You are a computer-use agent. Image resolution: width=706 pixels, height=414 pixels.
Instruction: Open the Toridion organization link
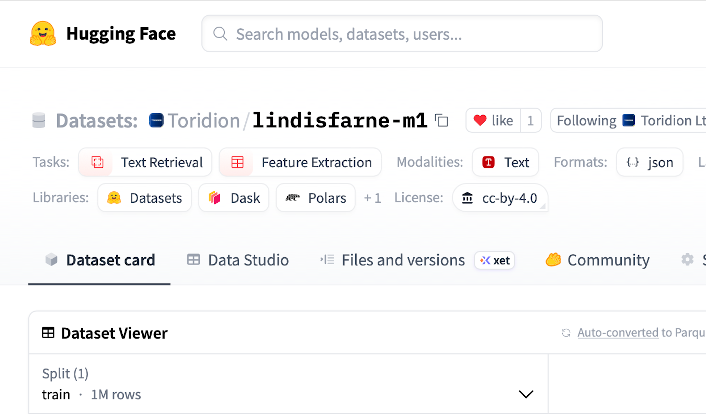point(204,121)
